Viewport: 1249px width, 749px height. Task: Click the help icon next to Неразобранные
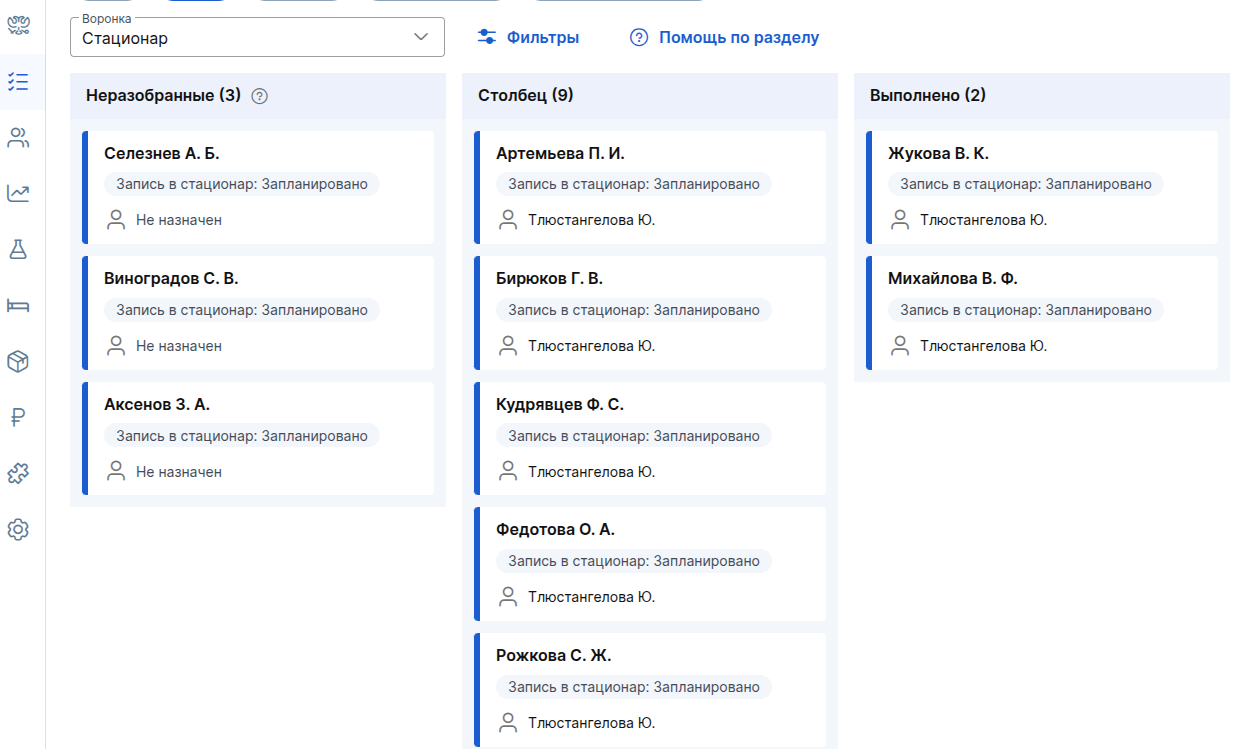click(260, 96)
